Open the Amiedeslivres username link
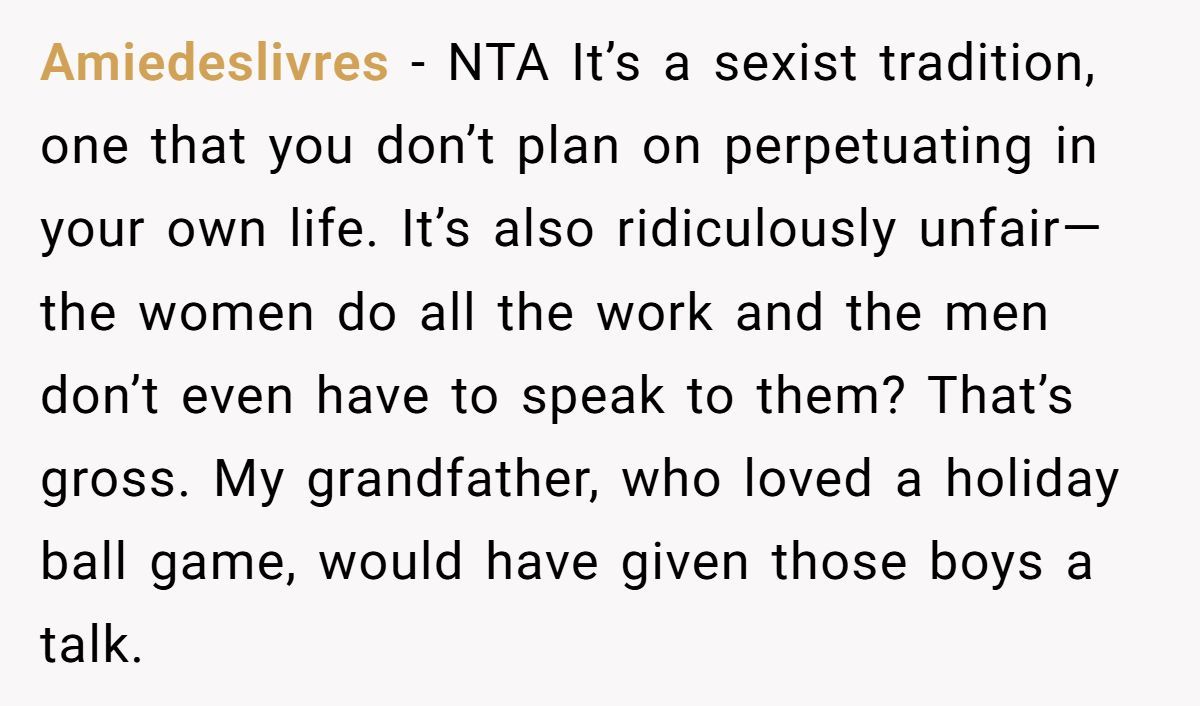Viewport: 1200px width, 706px height. pyautogui.click(x=214, y=65)
